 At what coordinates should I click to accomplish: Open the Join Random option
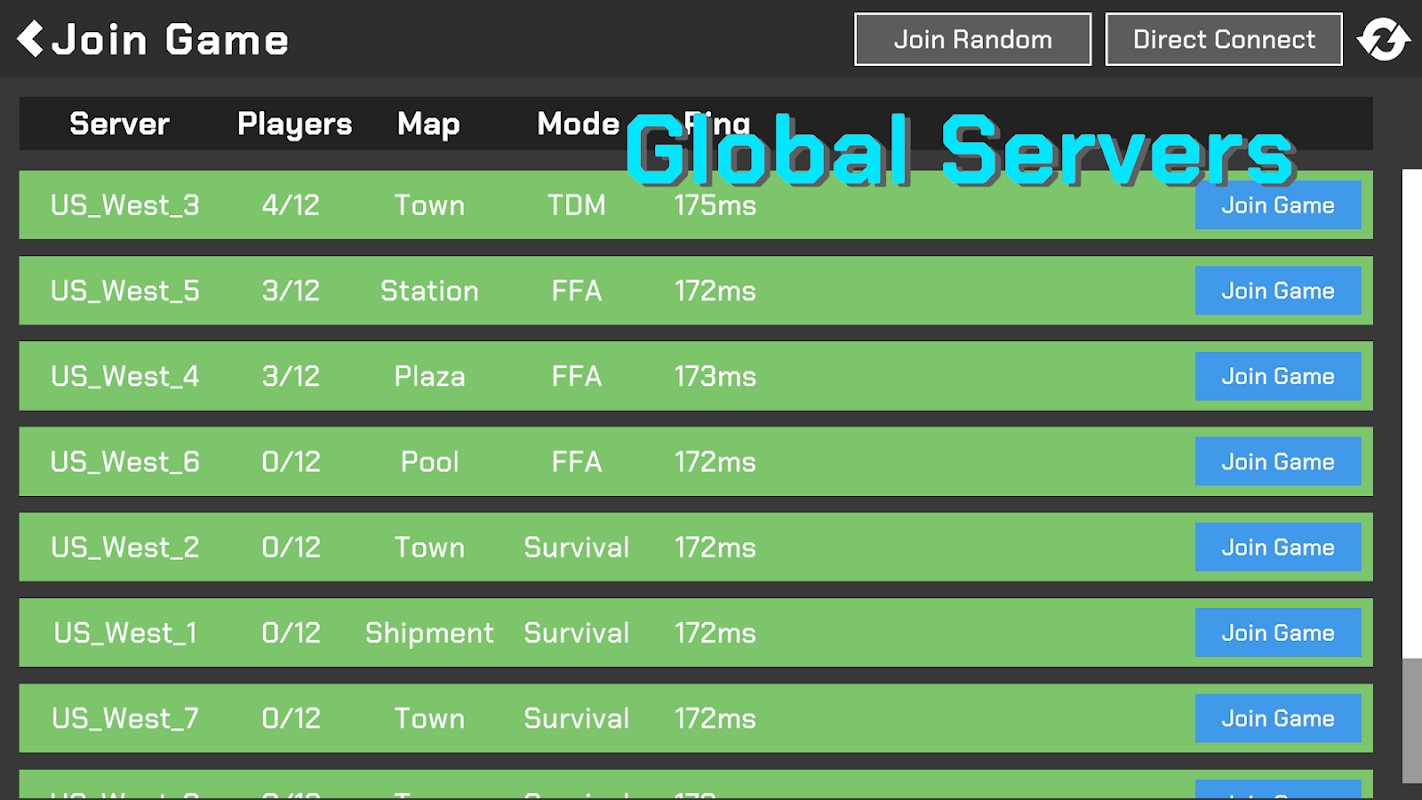point(972,39)
